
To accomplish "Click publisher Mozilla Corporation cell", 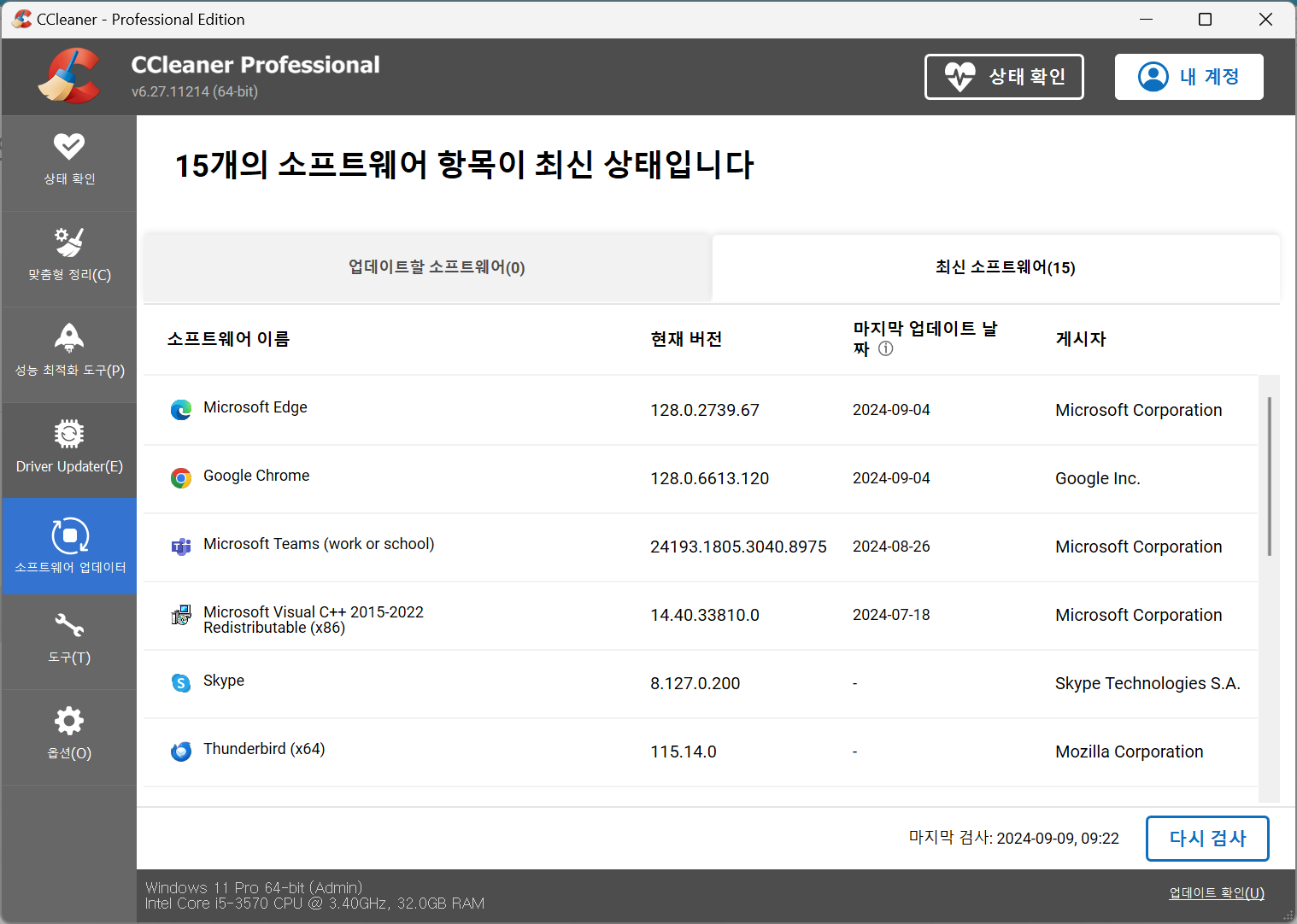I will (1130, 751).
